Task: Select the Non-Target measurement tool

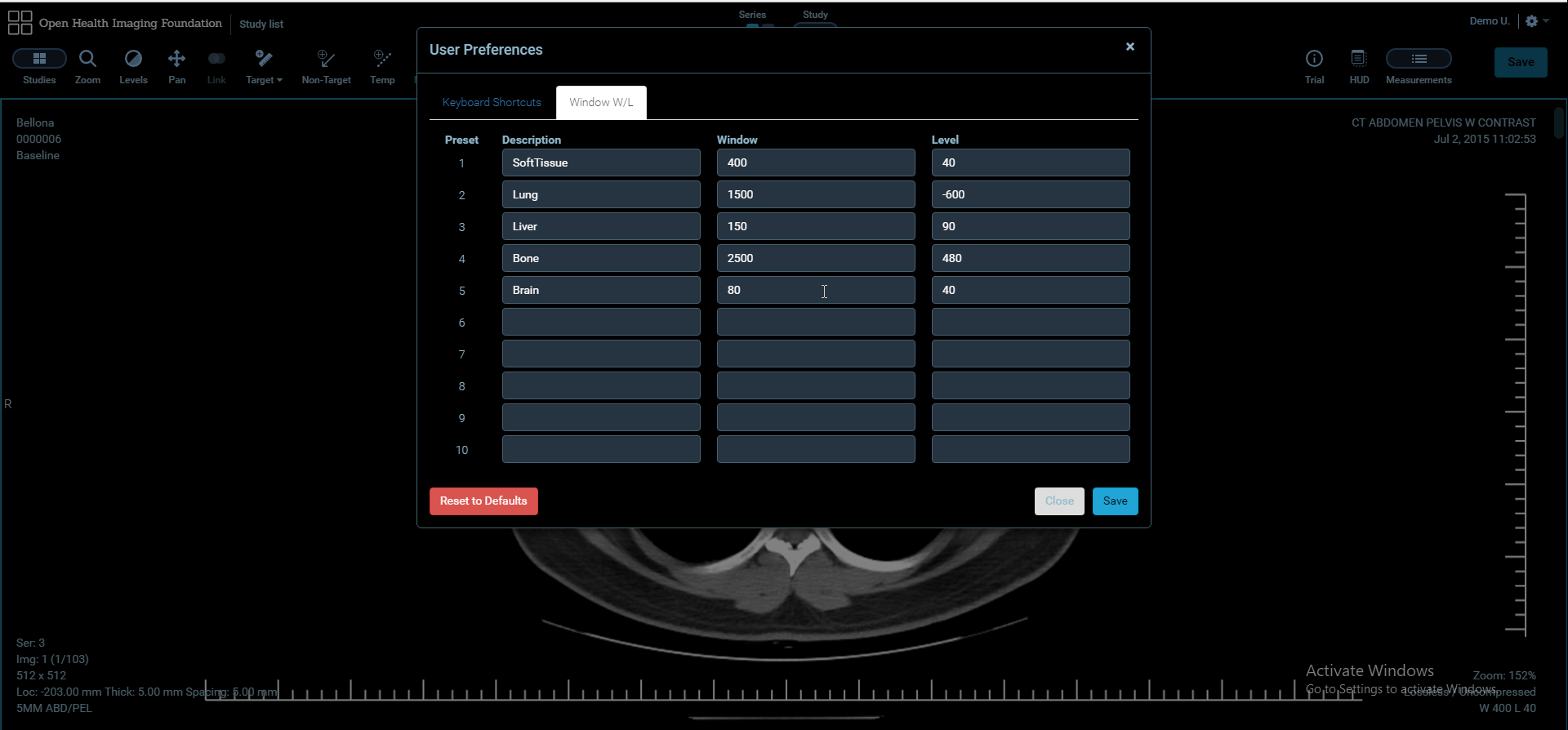Action: 326,59
